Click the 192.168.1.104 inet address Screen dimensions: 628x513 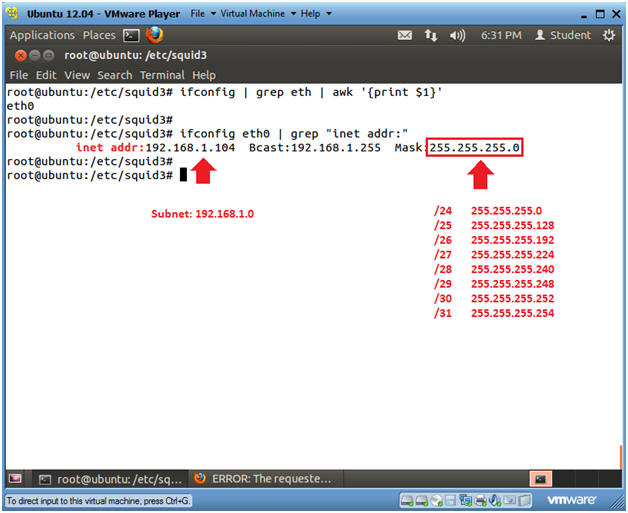[190, 147]
